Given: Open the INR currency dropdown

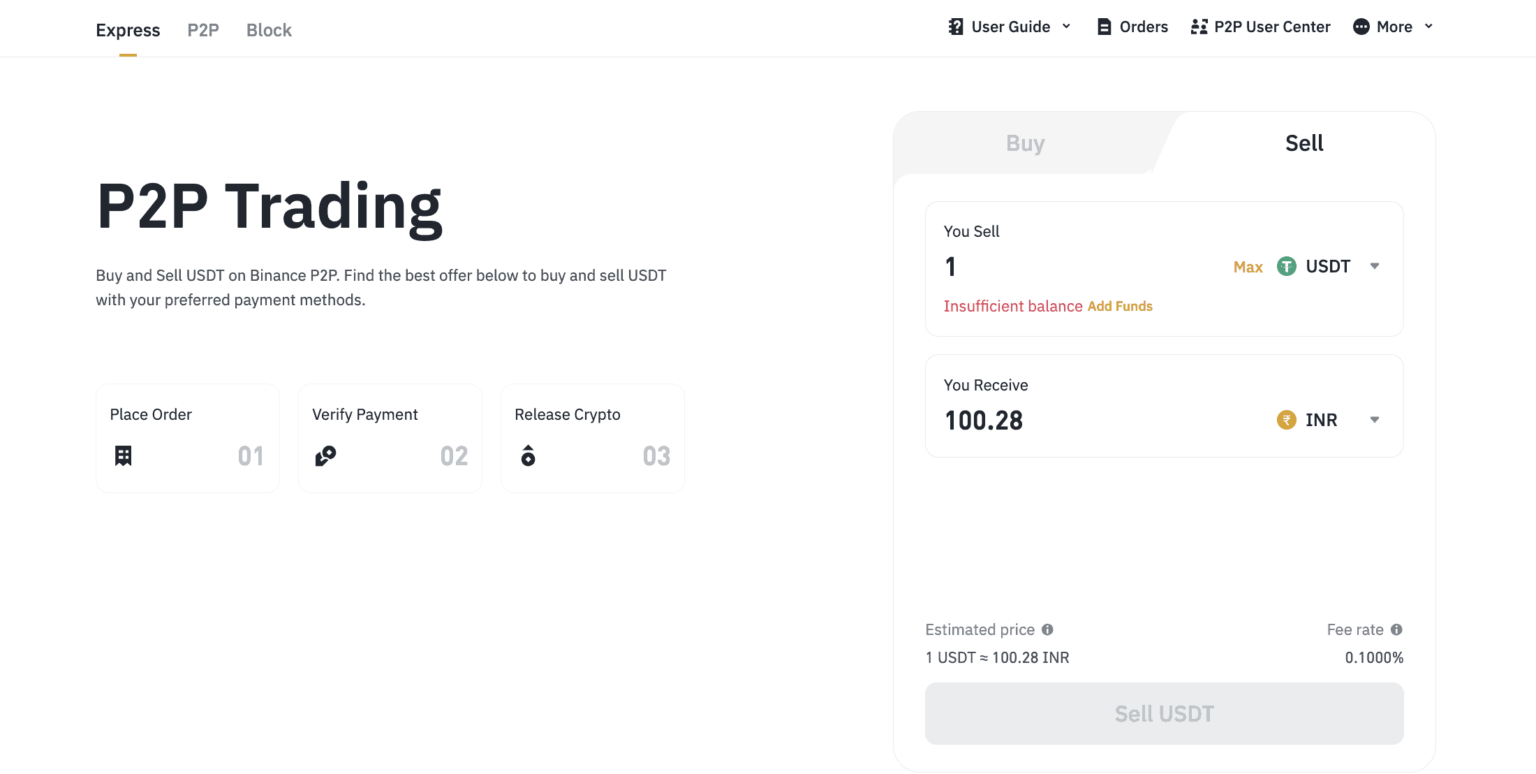Looking at the screenshot, I should point(1374,420).
